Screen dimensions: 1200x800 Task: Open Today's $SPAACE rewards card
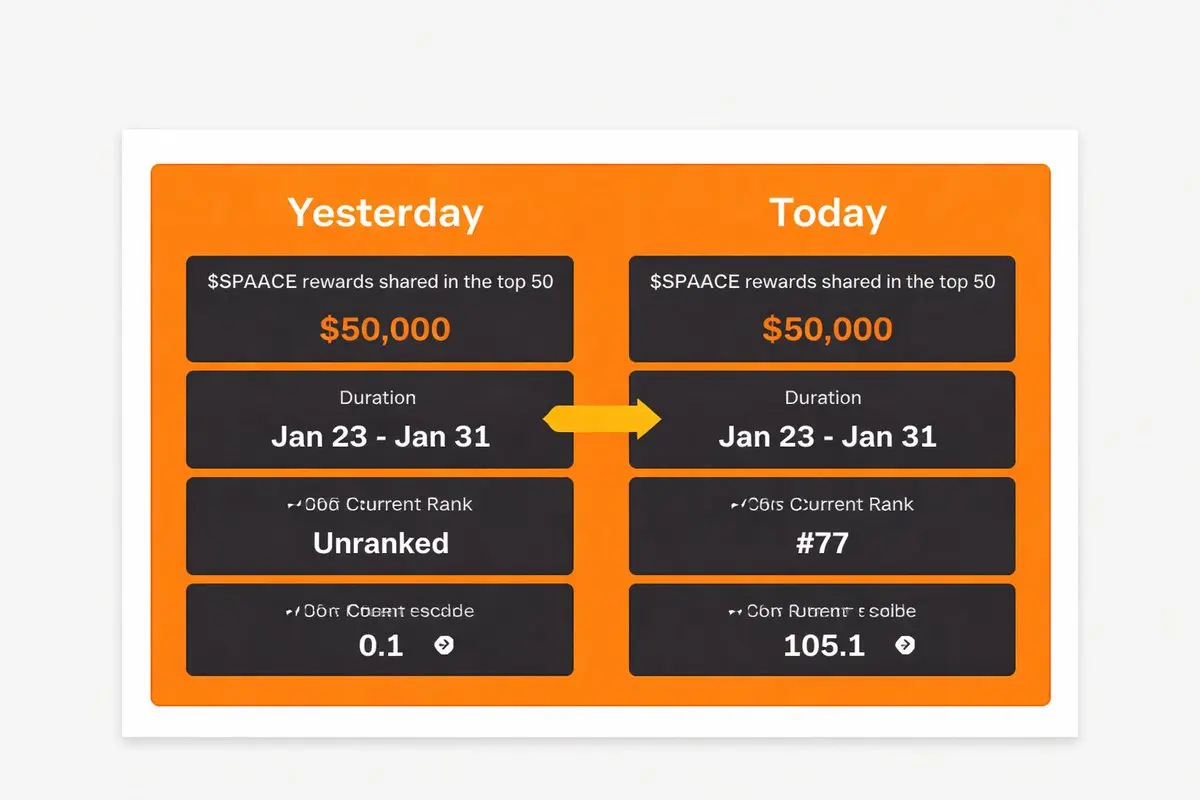point(822,308)
